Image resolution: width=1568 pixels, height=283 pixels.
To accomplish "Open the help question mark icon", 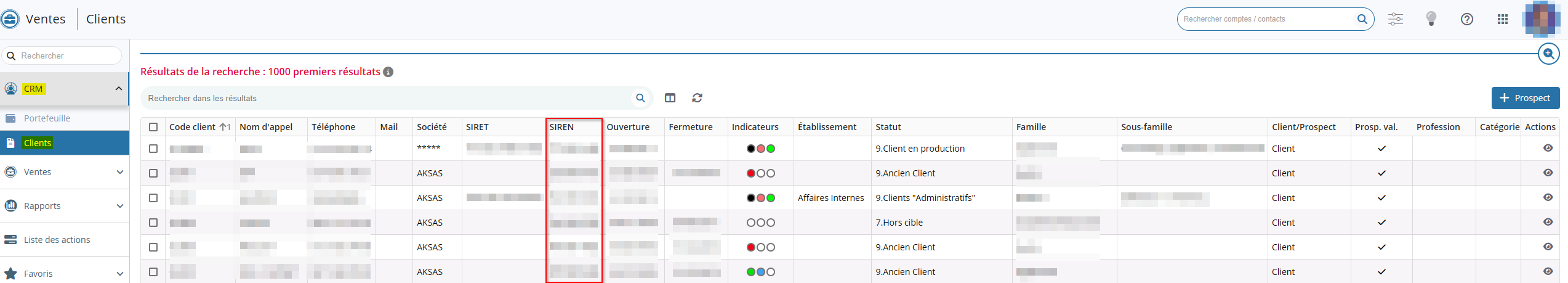I will pos(1467,19).
